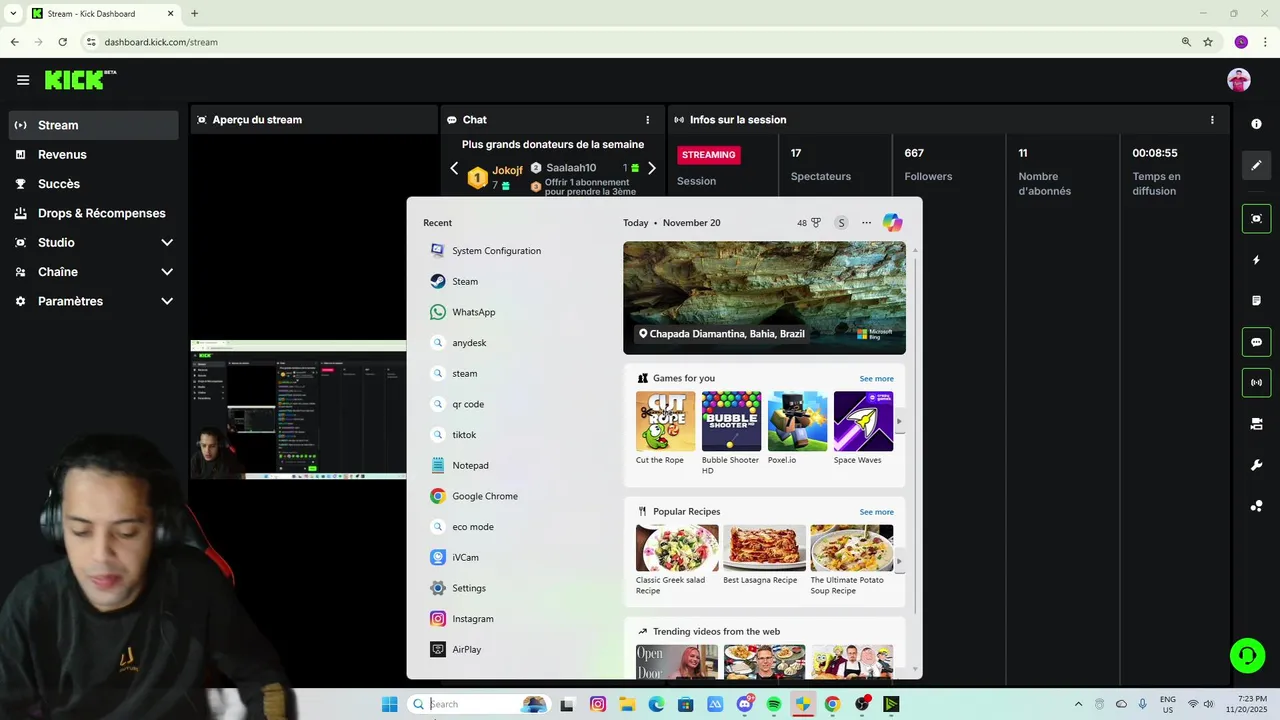Click the KICK logo

pos(80,79)
